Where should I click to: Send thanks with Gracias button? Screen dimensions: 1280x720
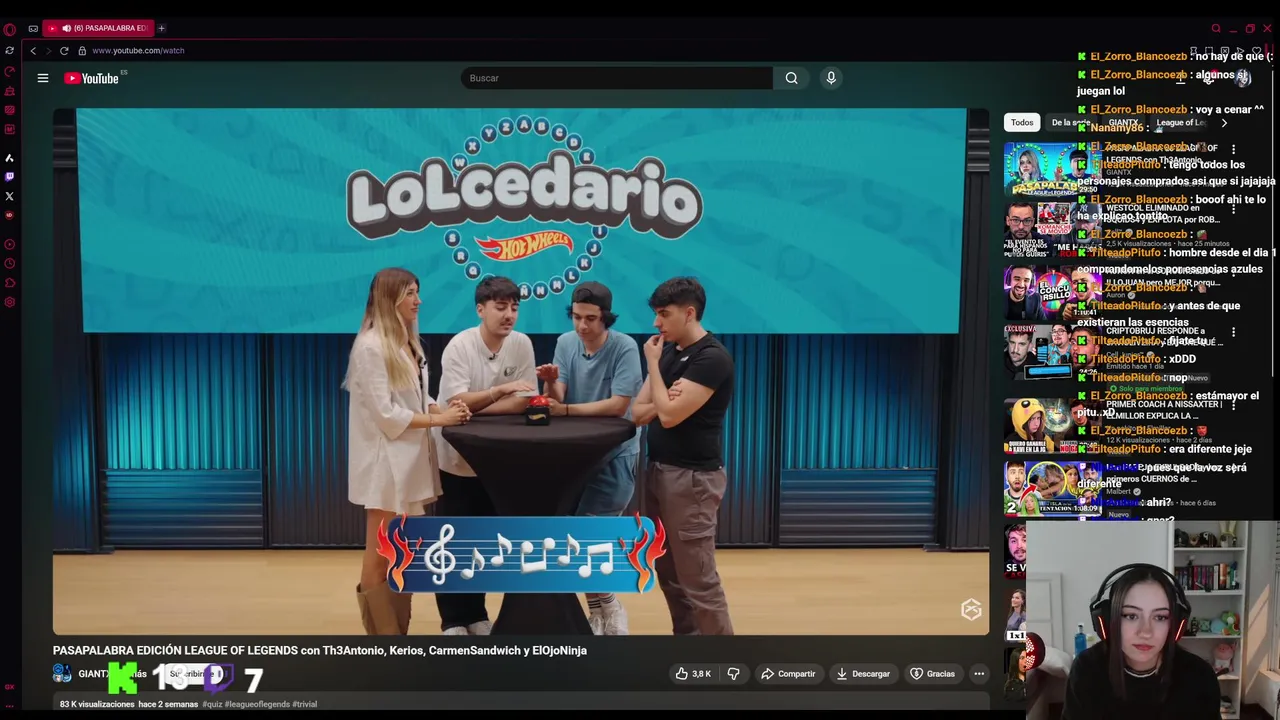point(932,674)
